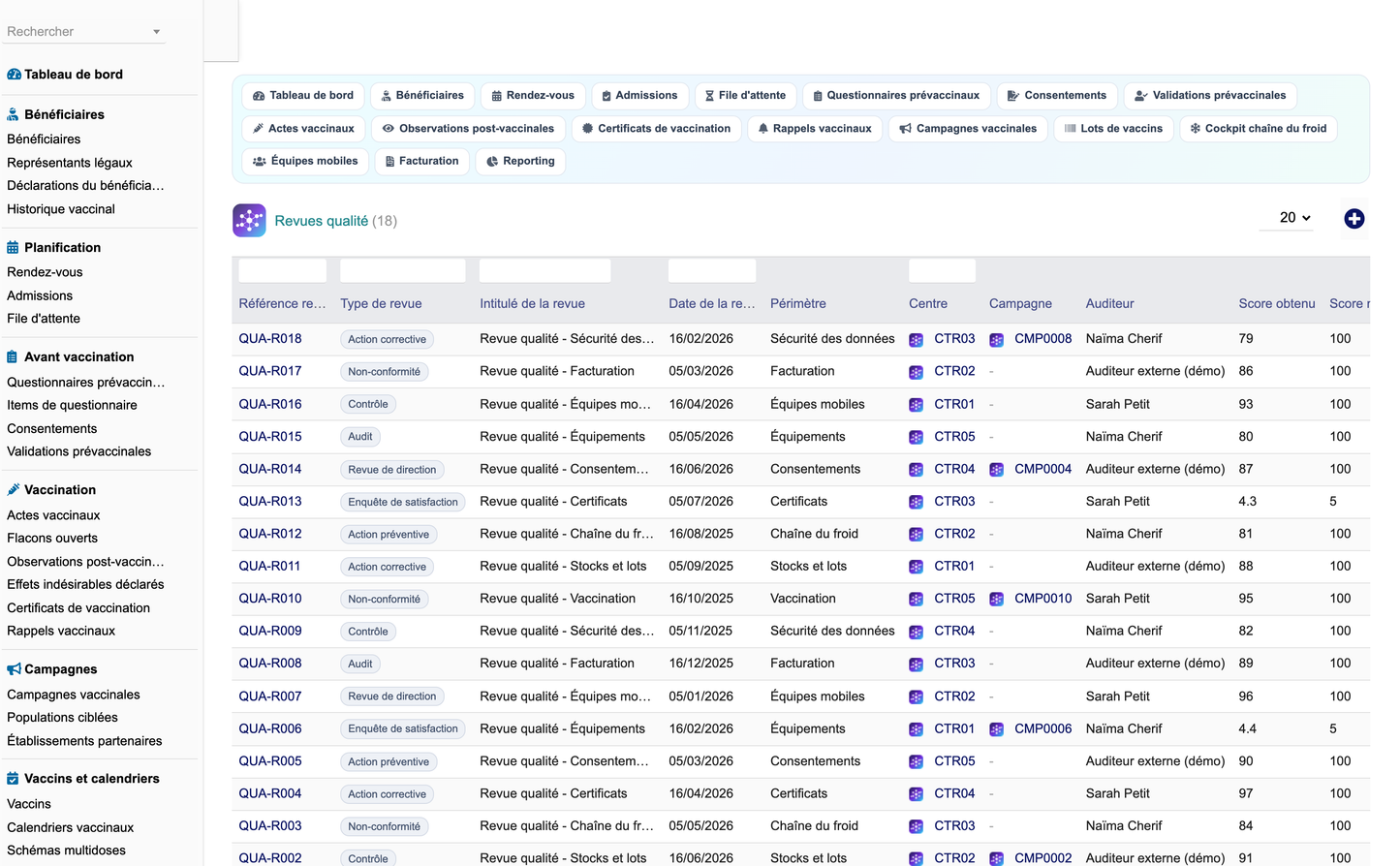
Task: Sort by Score obtenu column header
Action: point(1277,304)
